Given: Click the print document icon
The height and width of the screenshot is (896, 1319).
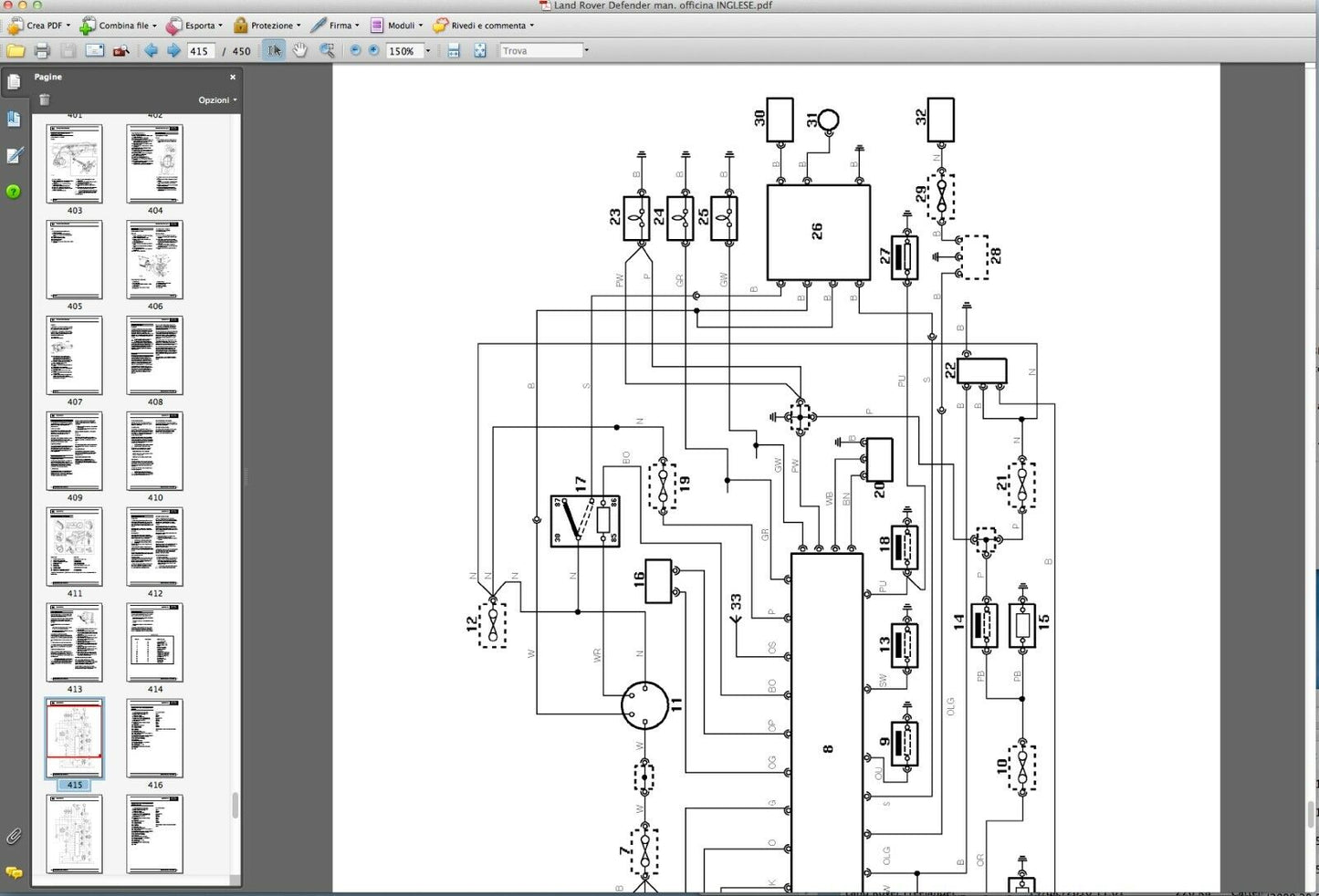Looking at the screenshot, I should tap(42, 51).
